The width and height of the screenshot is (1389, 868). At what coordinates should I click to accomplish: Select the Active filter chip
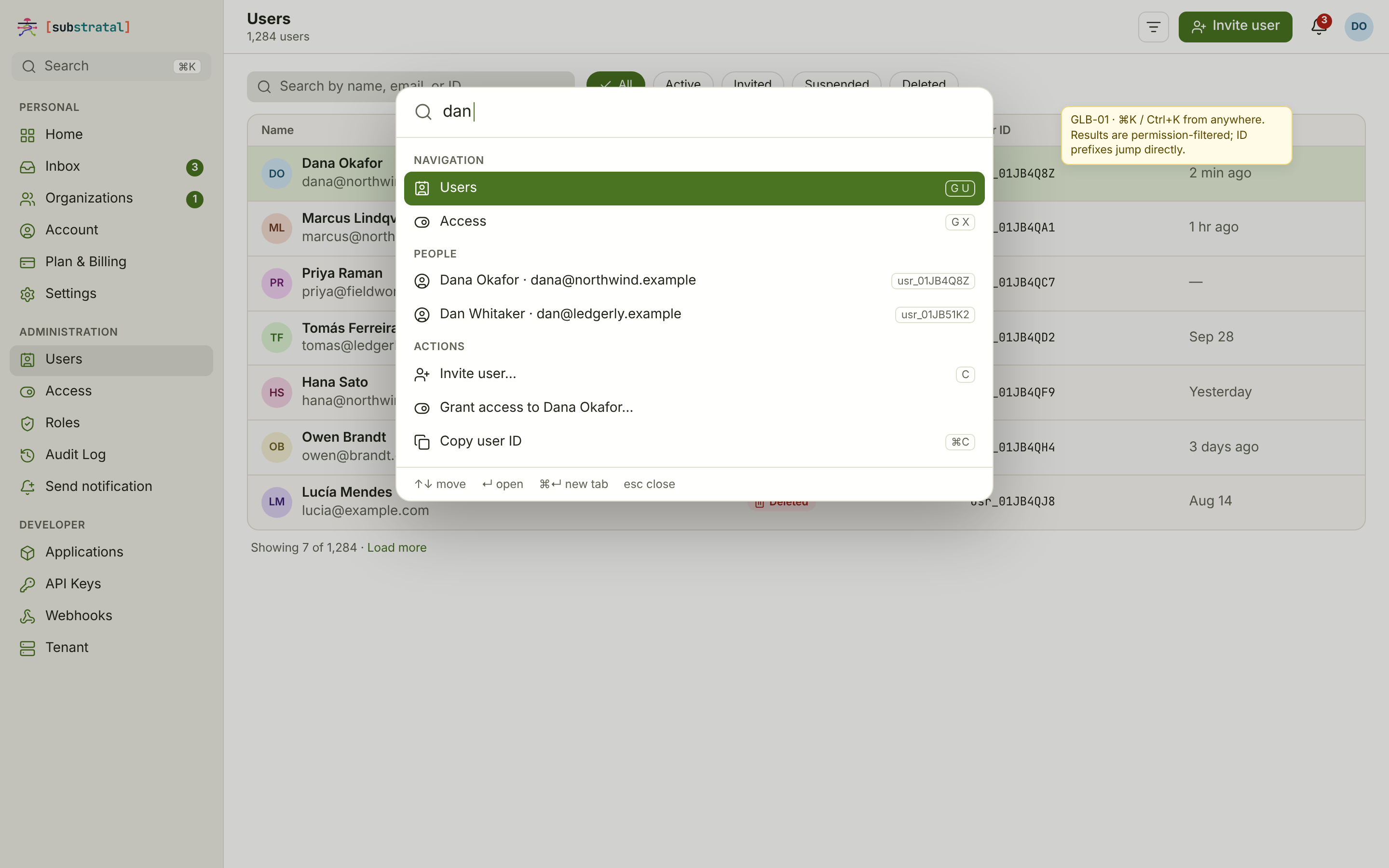pos(682,81)
